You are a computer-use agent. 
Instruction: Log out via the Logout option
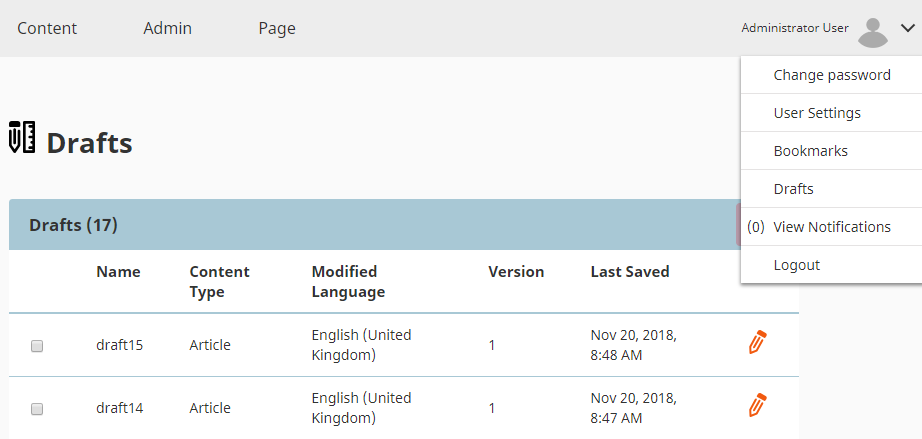[x=797, y=265]
